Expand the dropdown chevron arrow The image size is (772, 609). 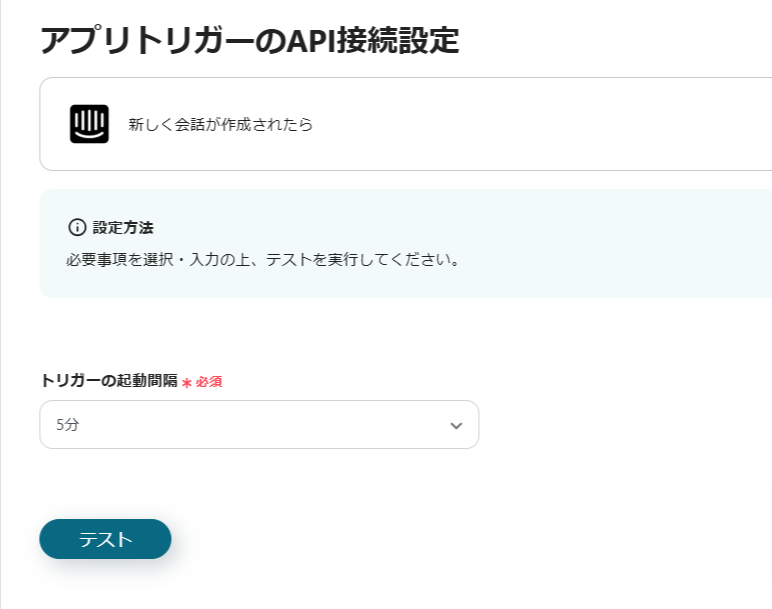[x=456, y=425]
